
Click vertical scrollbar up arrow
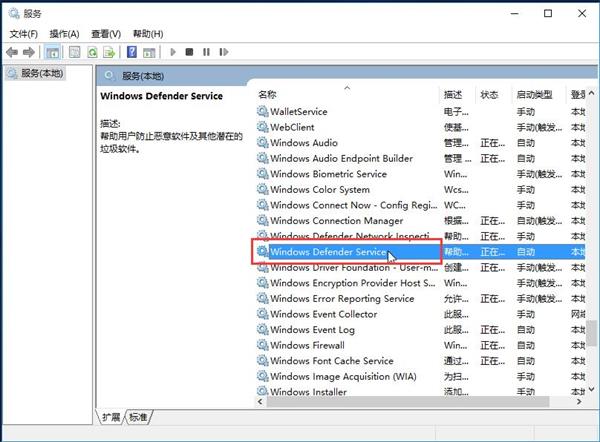592,93
